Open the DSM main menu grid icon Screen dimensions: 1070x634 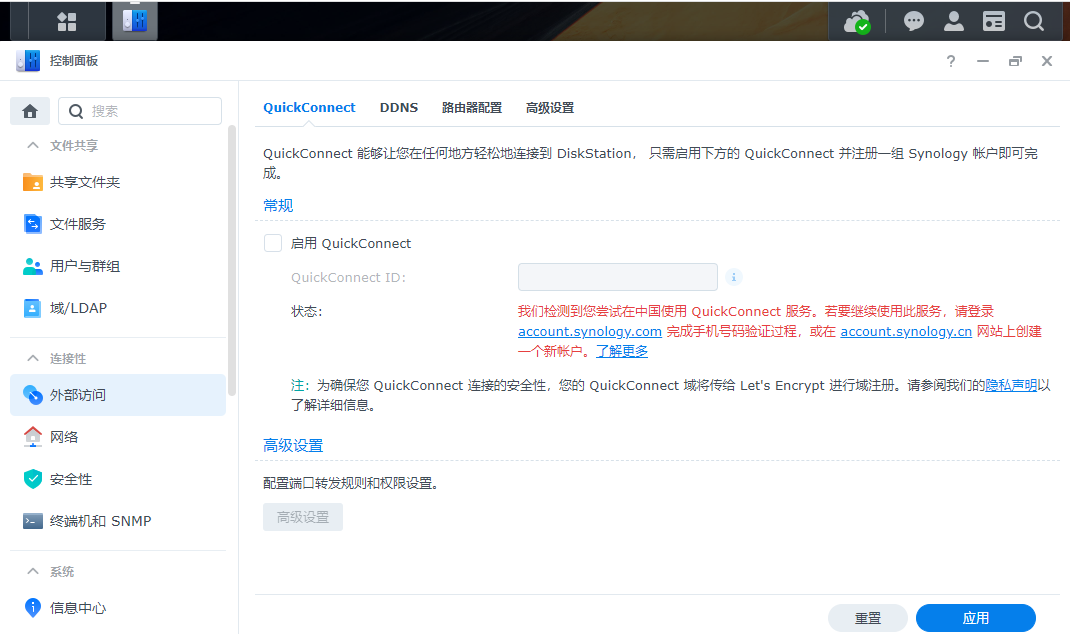click(x=67, y=21)
